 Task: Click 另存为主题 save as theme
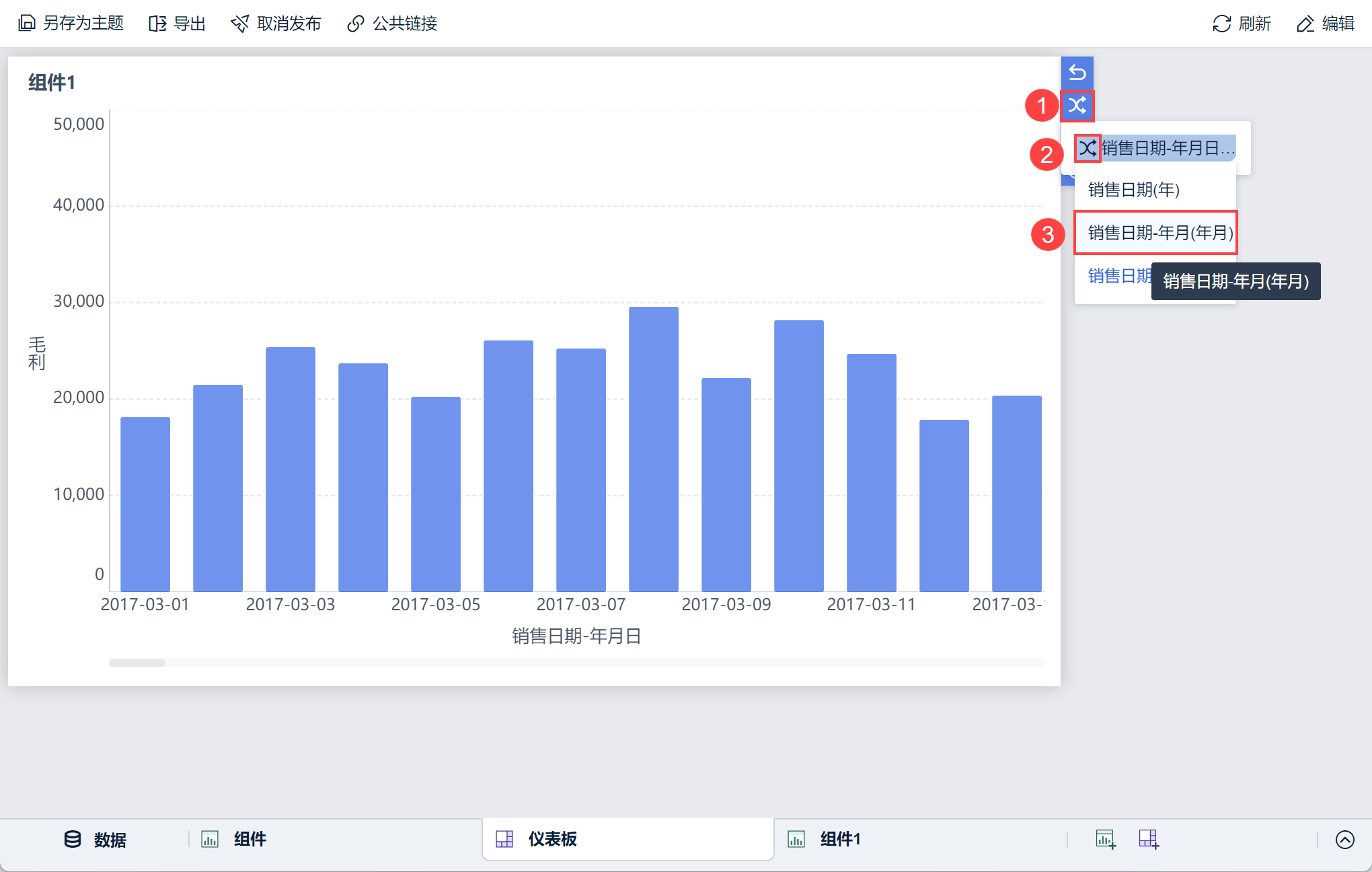71,24
